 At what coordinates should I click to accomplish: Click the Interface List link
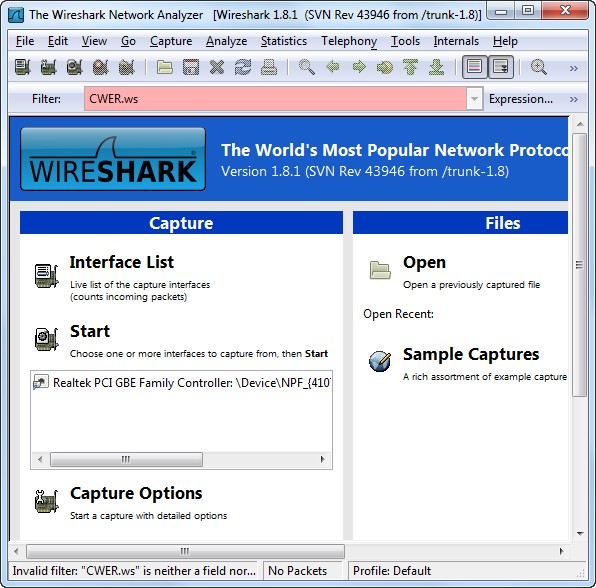coord(122,262)
